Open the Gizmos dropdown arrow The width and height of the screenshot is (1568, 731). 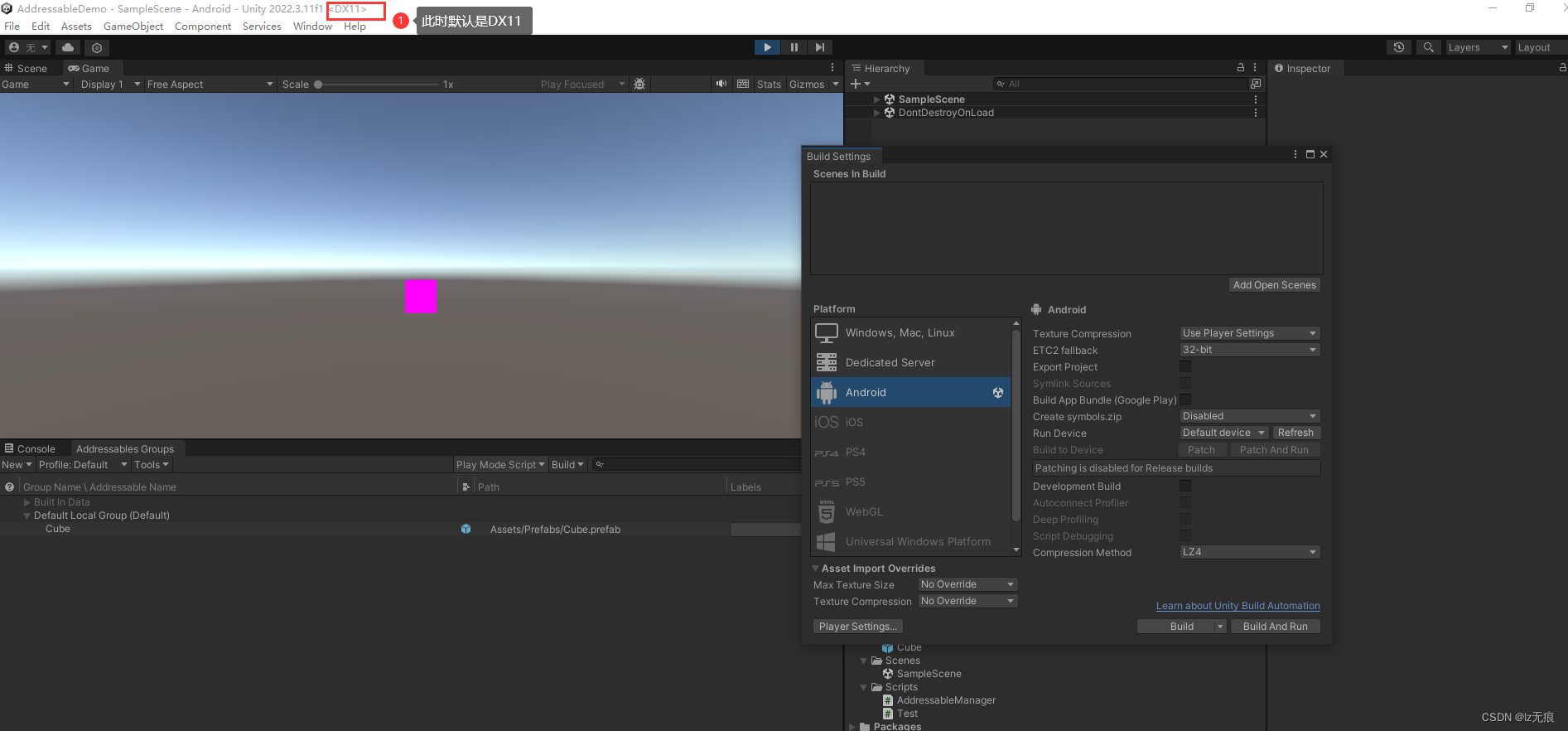pos(835,85)
